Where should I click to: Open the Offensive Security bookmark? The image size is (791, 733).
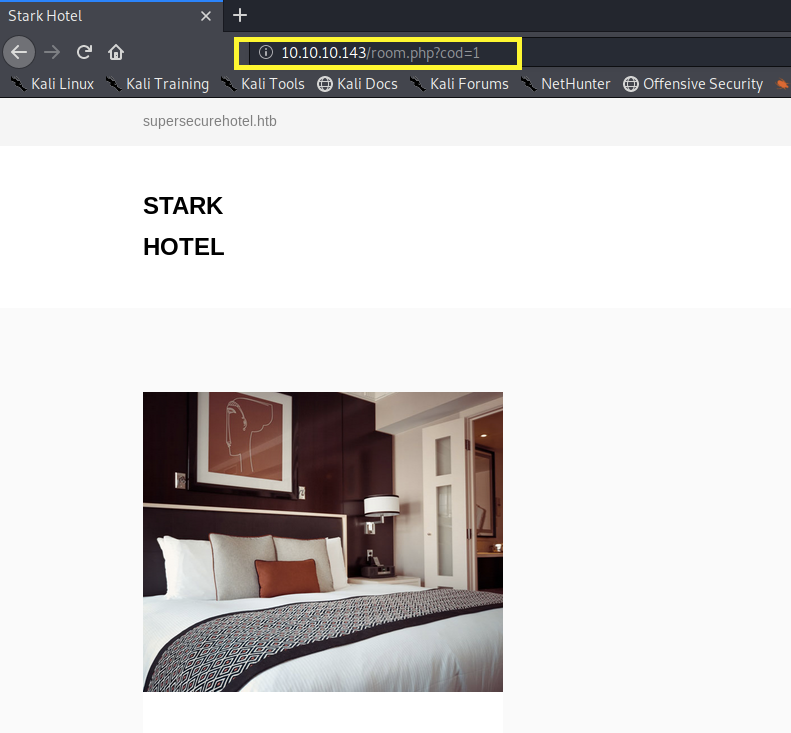pyautogui.click(x=693, y=84)
